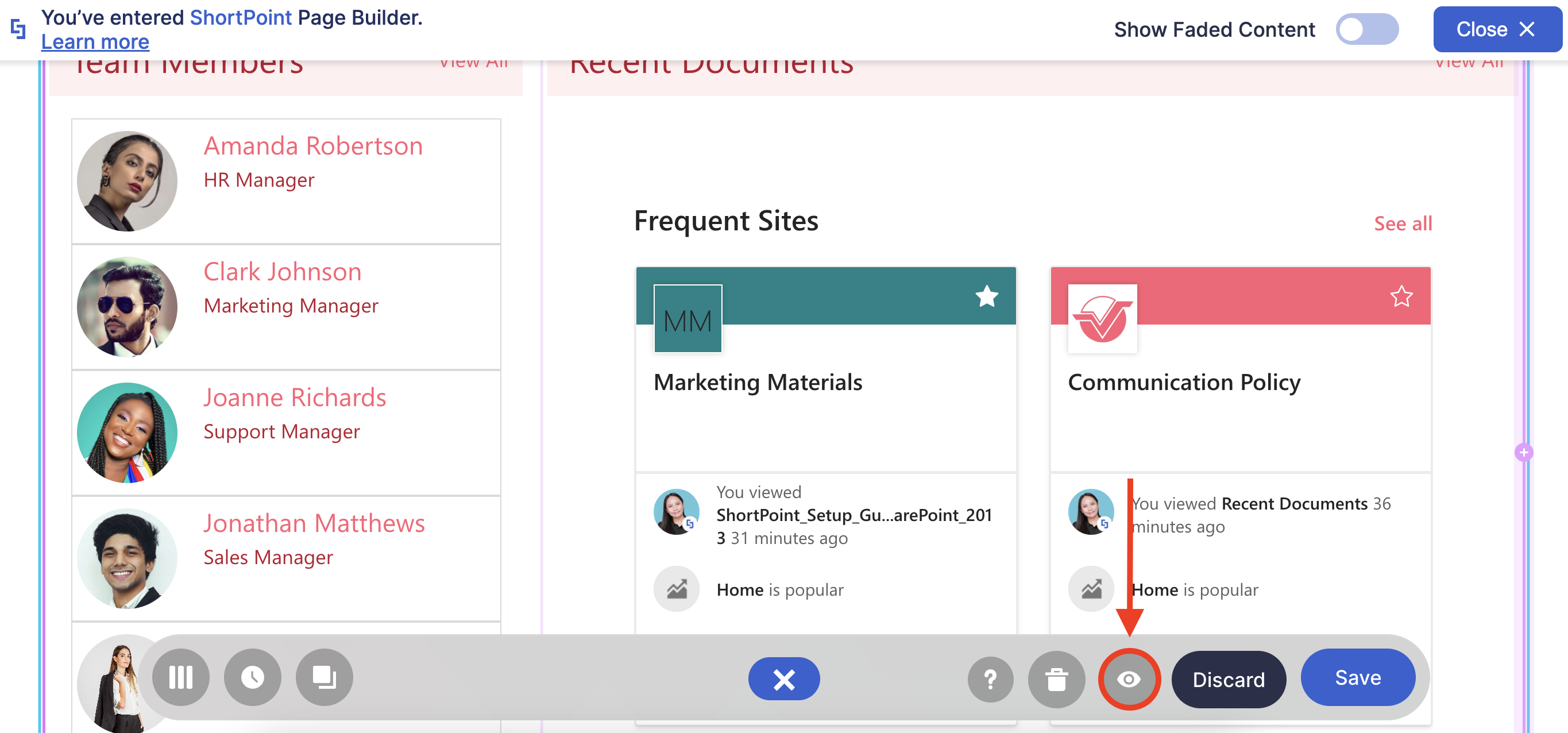Click the ShortPoint logo icon at top left
Image resolution: width=1568 pixels, height=733 pixels.
[18, 29]
